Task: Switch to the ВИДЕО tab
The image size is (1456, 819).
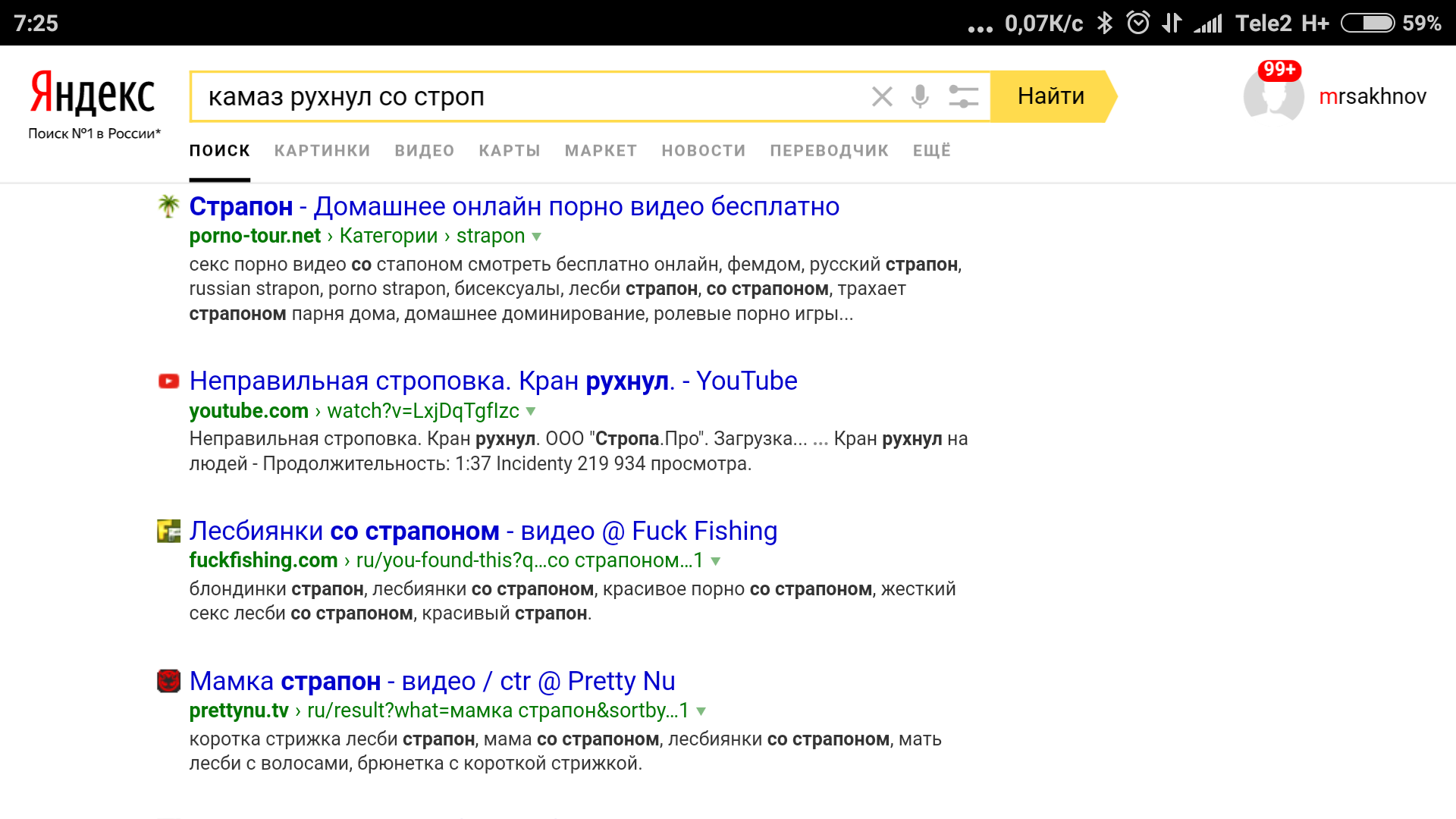Action: (425, 151)
